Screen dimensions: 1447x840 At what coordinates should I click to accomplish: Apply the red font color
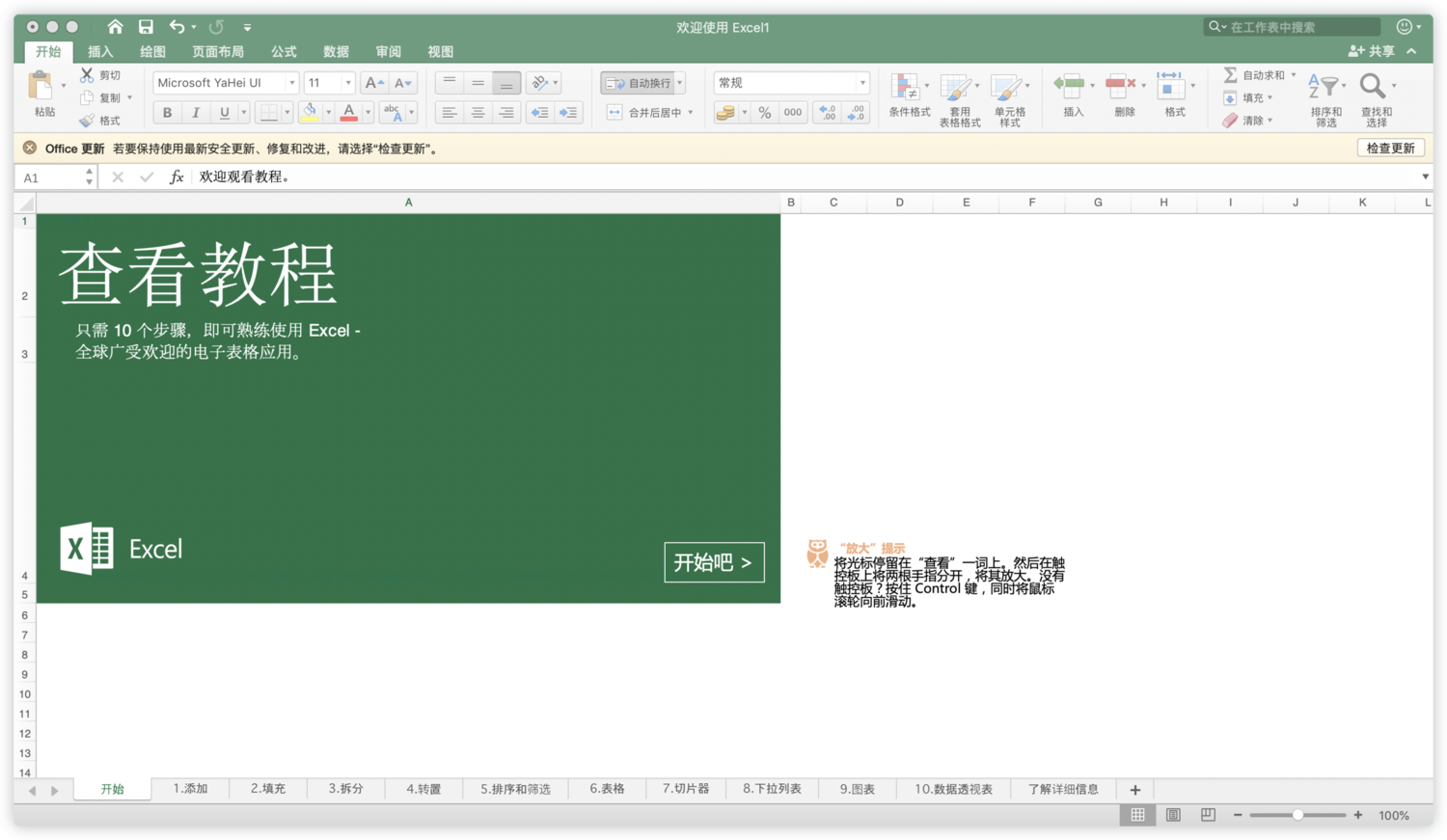pyautogui.click(x=349, y=113)
